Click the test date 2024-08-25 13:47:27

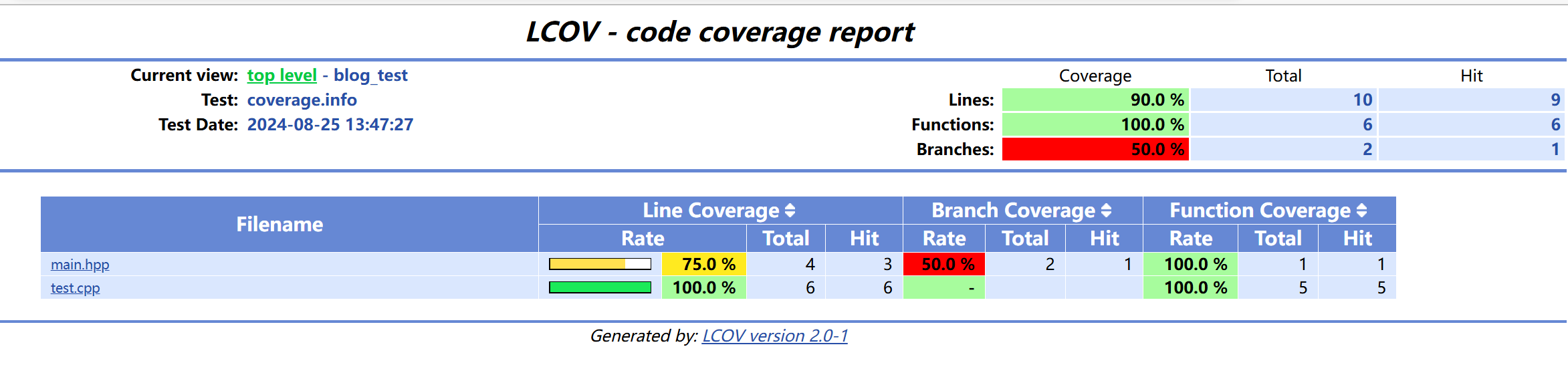pyautogui.click(x=330, y=125)
